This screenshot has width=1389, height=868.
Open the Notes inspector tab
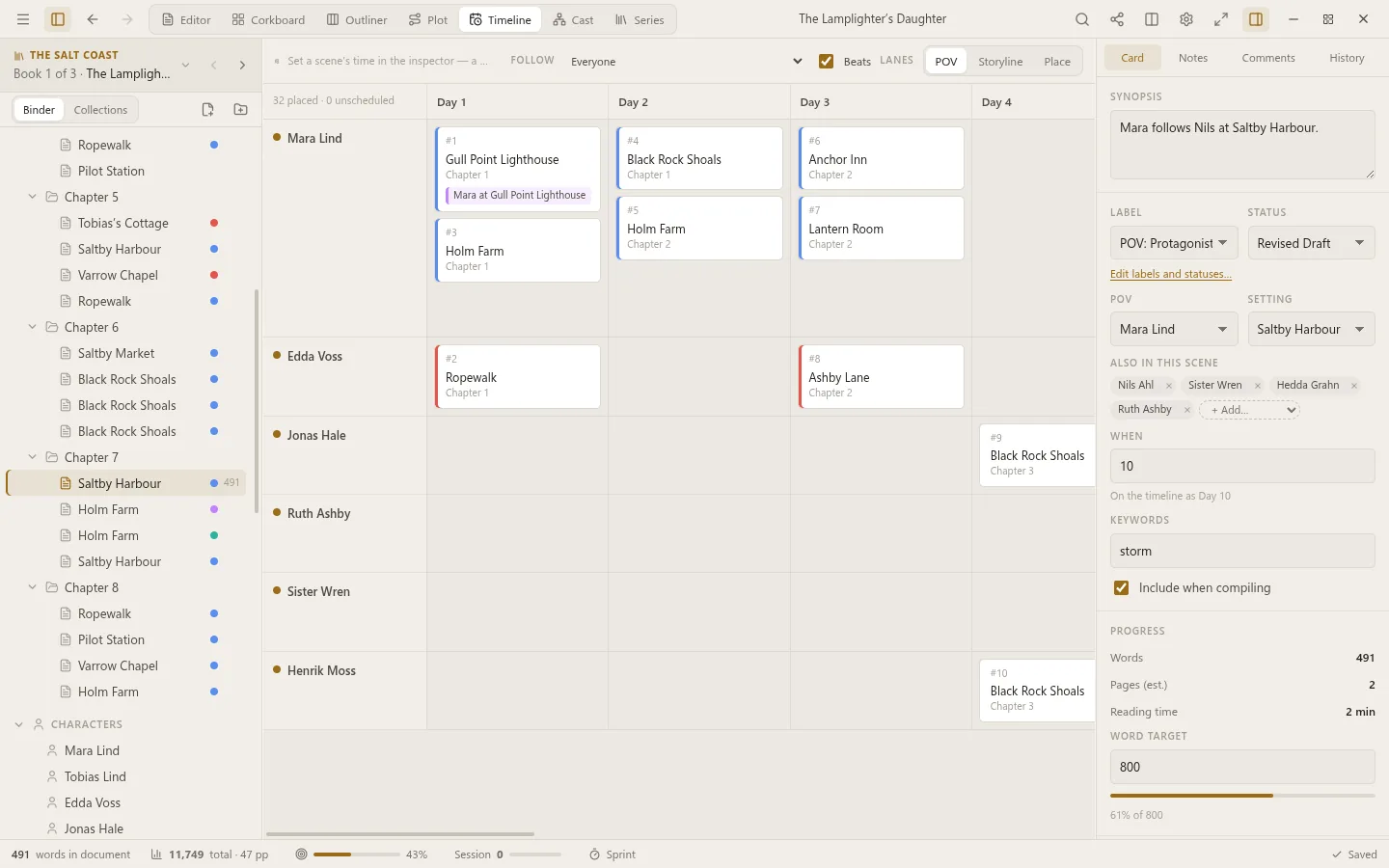(1193, 58)
